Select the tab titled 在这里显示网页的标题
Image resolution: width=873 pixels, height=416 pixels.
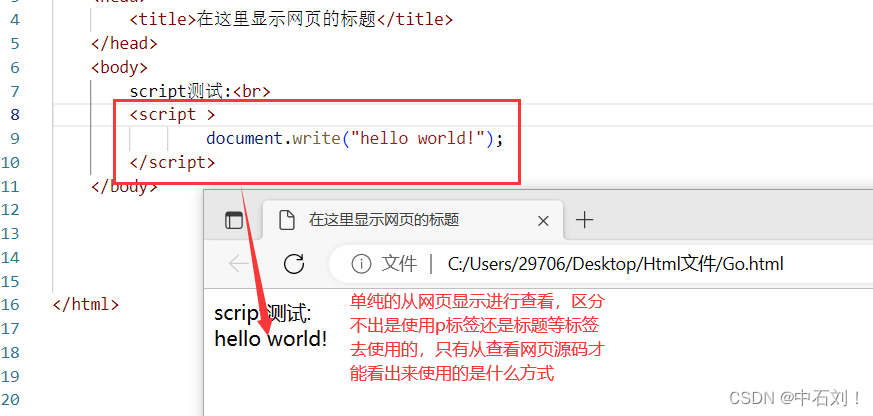coord(413,221)
